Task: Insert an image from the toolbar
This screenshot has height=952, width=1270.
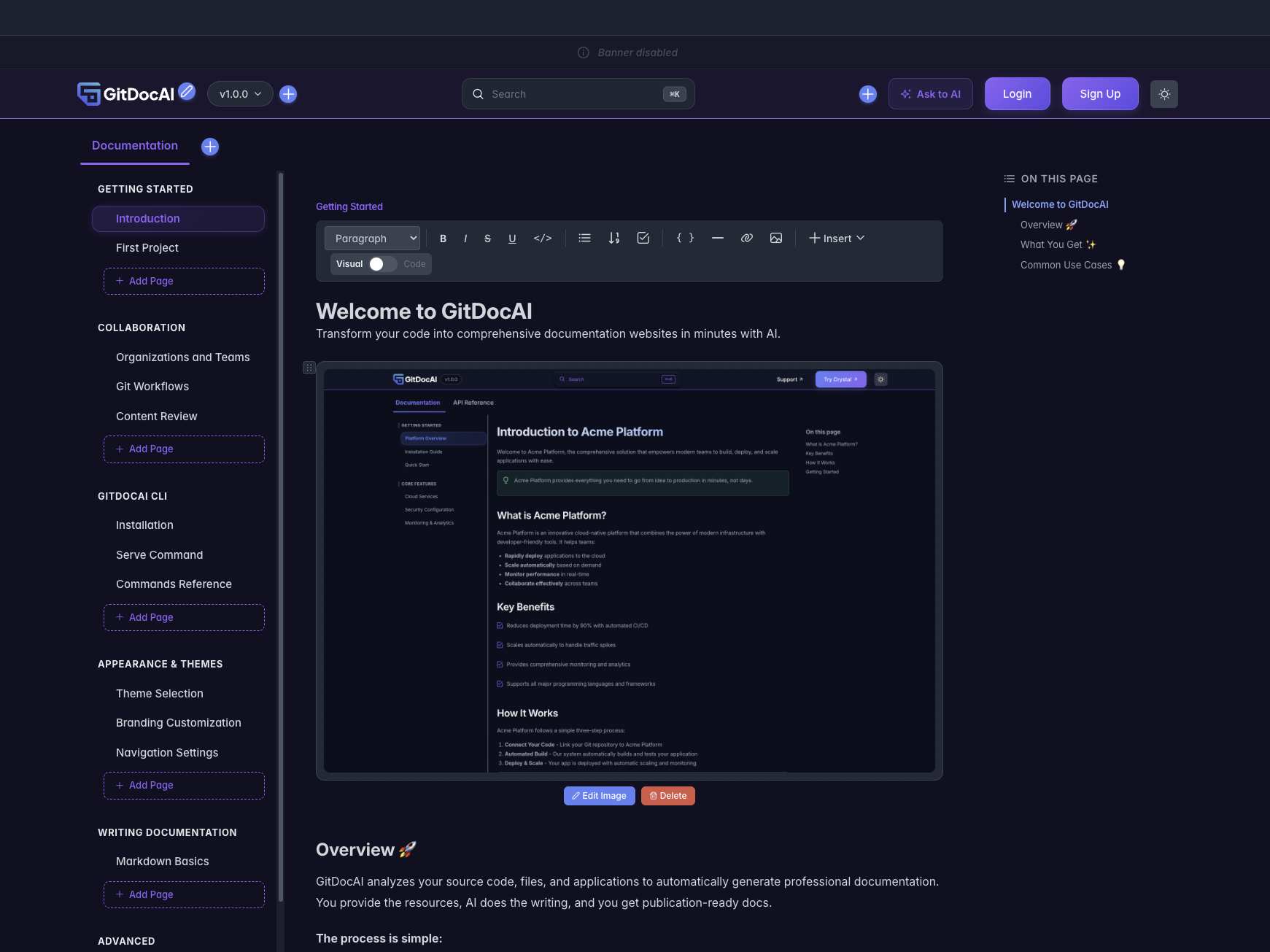Action: click(x=775, y=239)
